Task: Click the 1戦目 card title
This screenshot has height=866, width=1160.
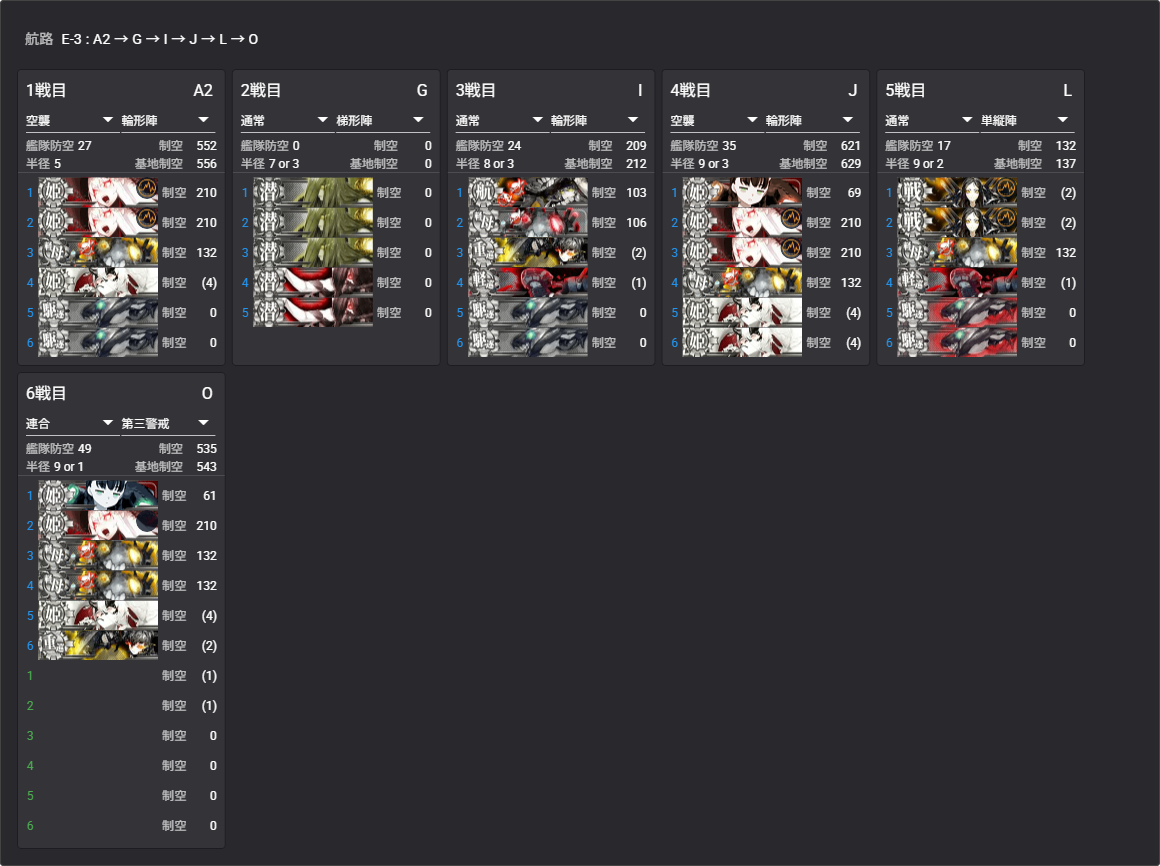Action: tap(46, 90)
